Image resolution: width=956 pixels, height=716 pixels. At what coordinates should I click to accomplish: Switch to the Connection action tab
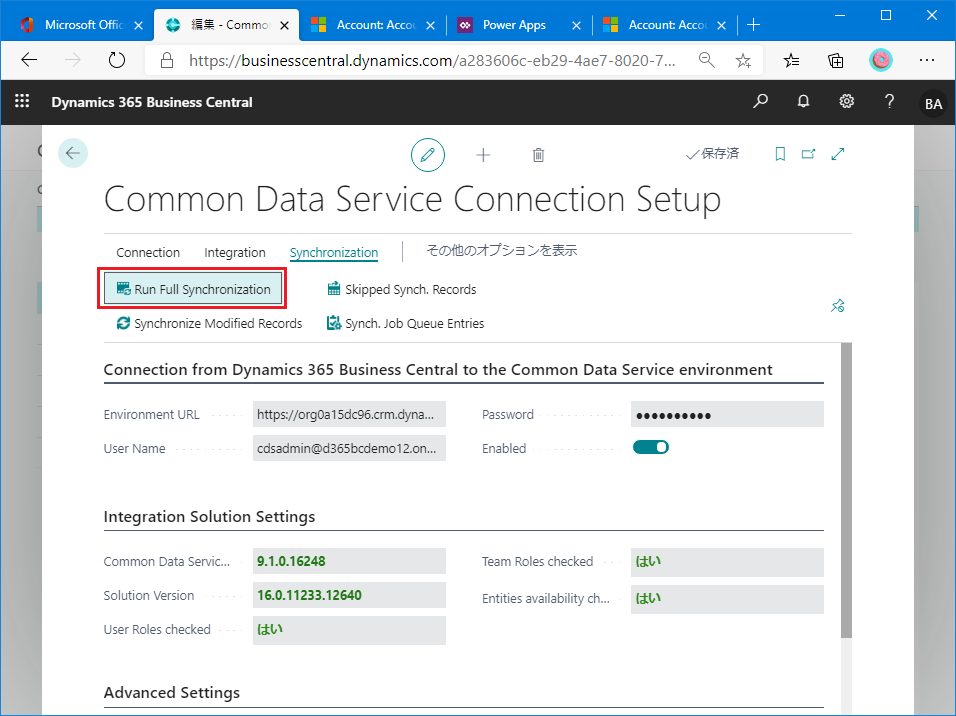[x=148, y=252]
